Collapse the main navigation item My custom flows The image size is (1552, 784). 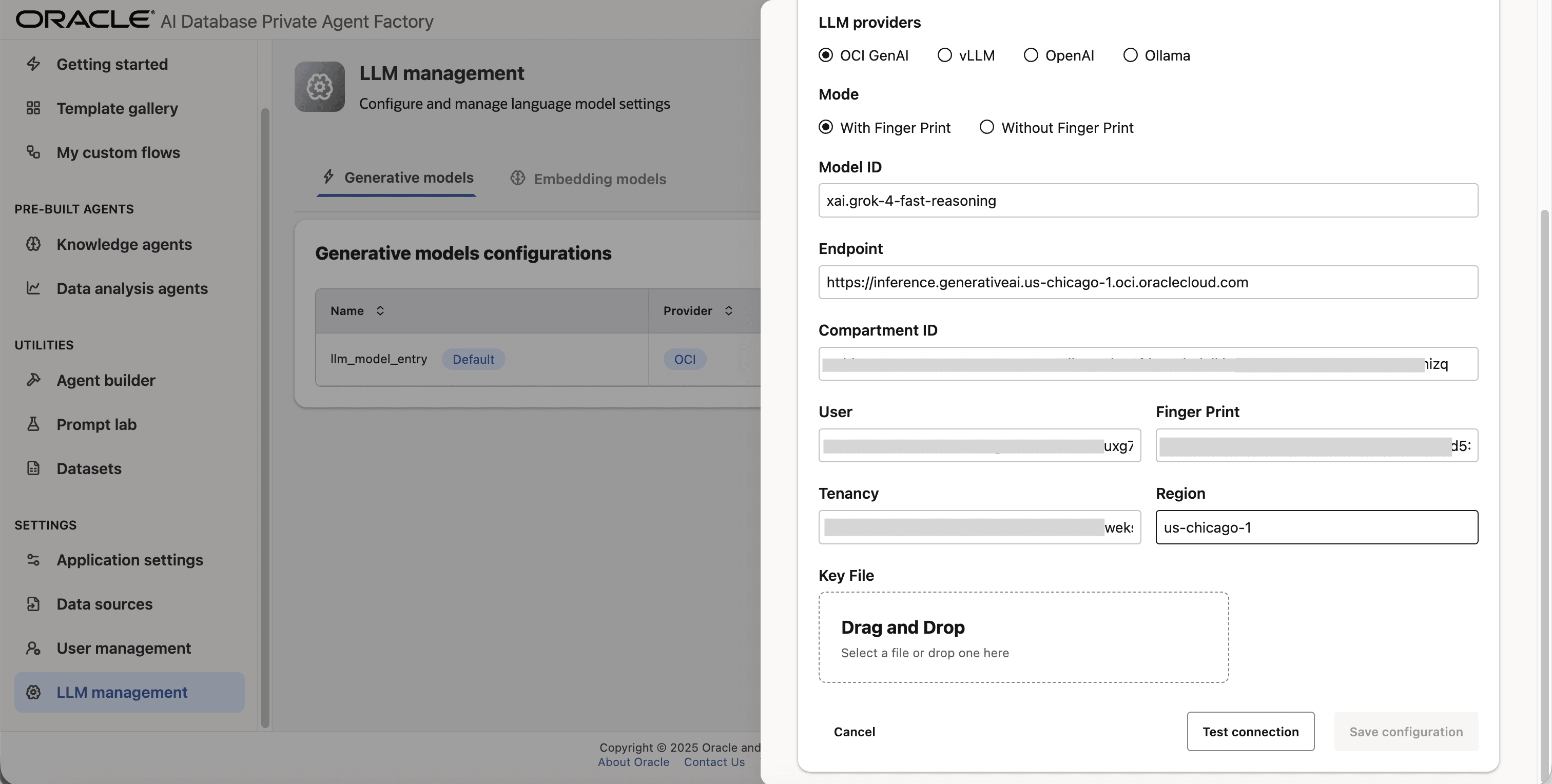pos(118,153)
